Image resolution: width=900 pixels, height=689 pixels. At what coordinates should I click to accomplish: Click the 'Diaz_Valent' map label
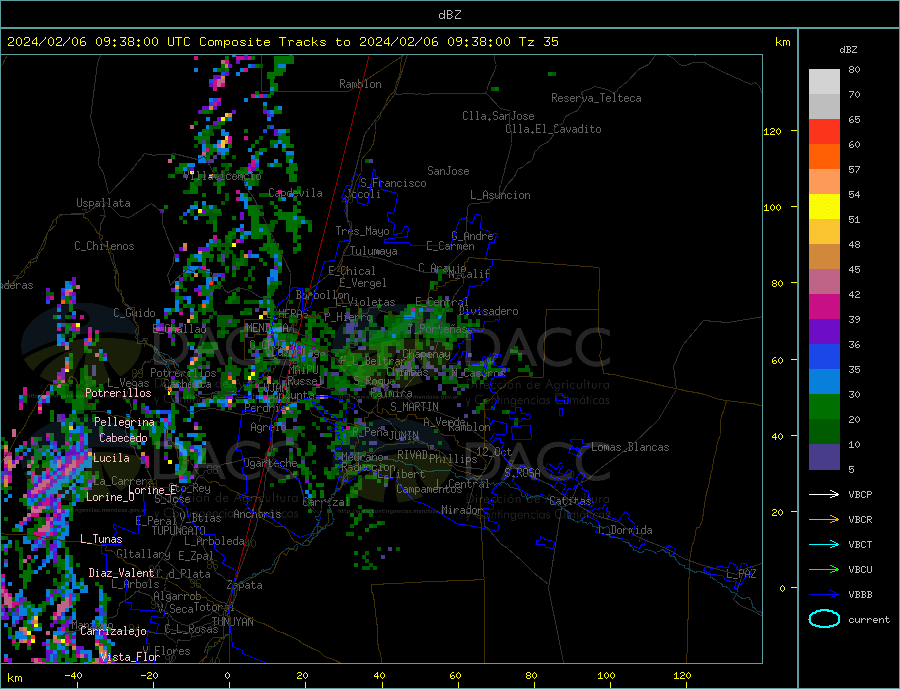[121, 573]
